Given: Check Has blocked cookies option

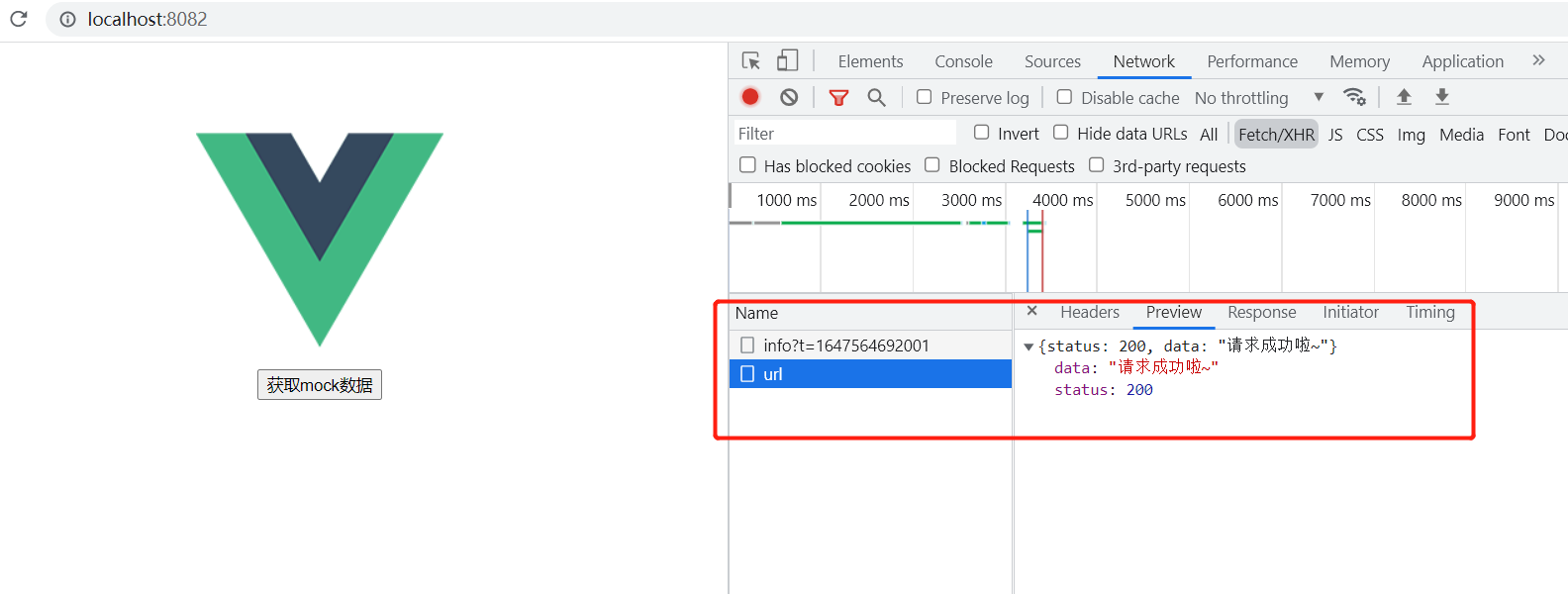Looking at the screenshot, I should pyautogui.click(x=747, y=165).
